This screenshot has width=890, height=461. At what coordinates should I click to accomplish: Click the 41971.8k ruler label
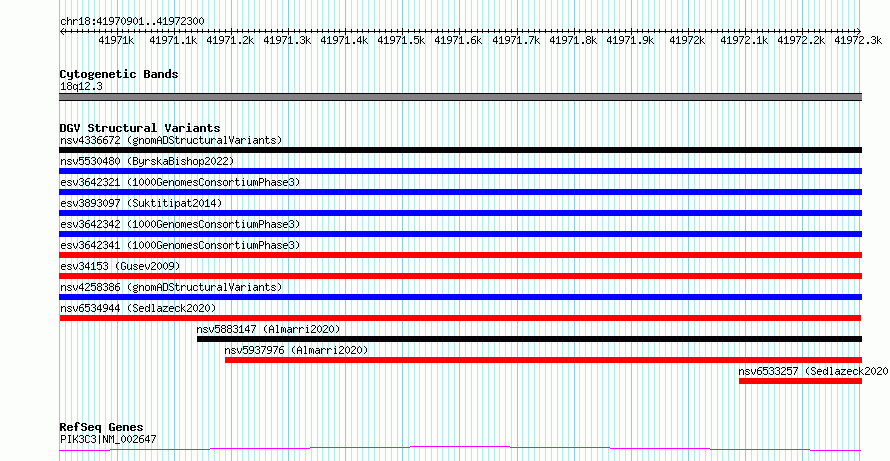coord(573,40)
